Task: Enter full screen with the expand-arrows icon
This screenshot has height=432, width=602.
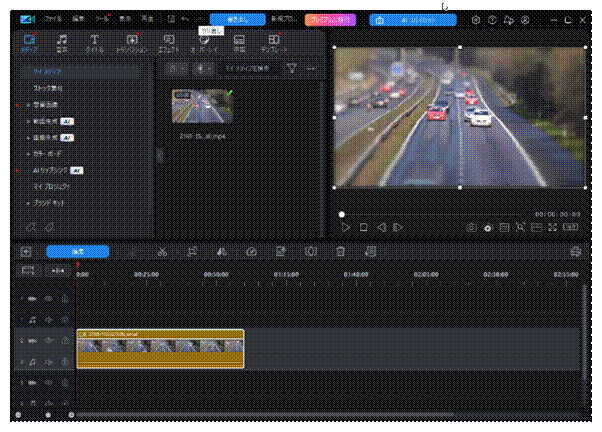Action: pos(552,227)
